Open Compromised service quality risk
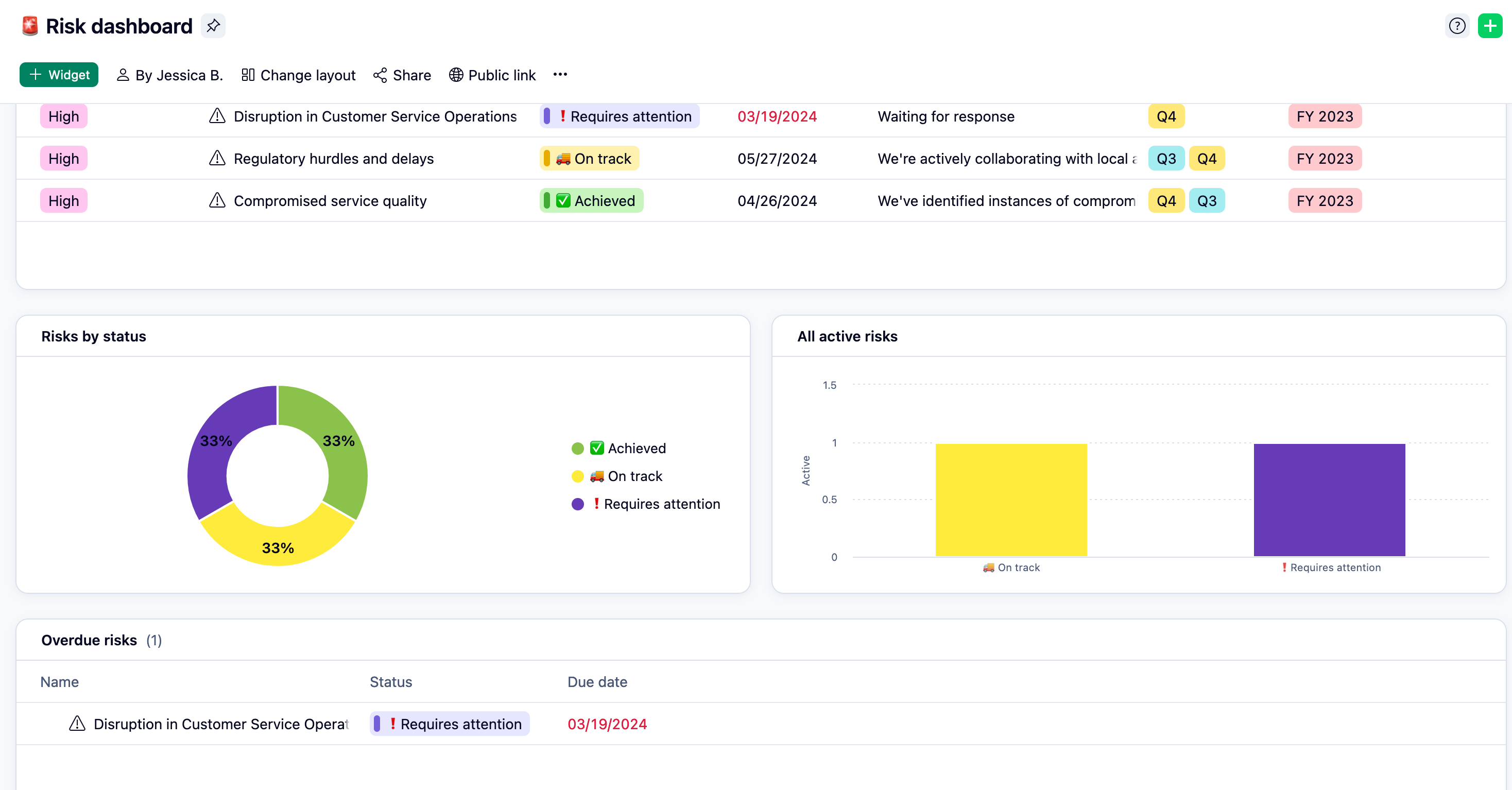Viewport: 1512px width, 790px height. (330, 201)
